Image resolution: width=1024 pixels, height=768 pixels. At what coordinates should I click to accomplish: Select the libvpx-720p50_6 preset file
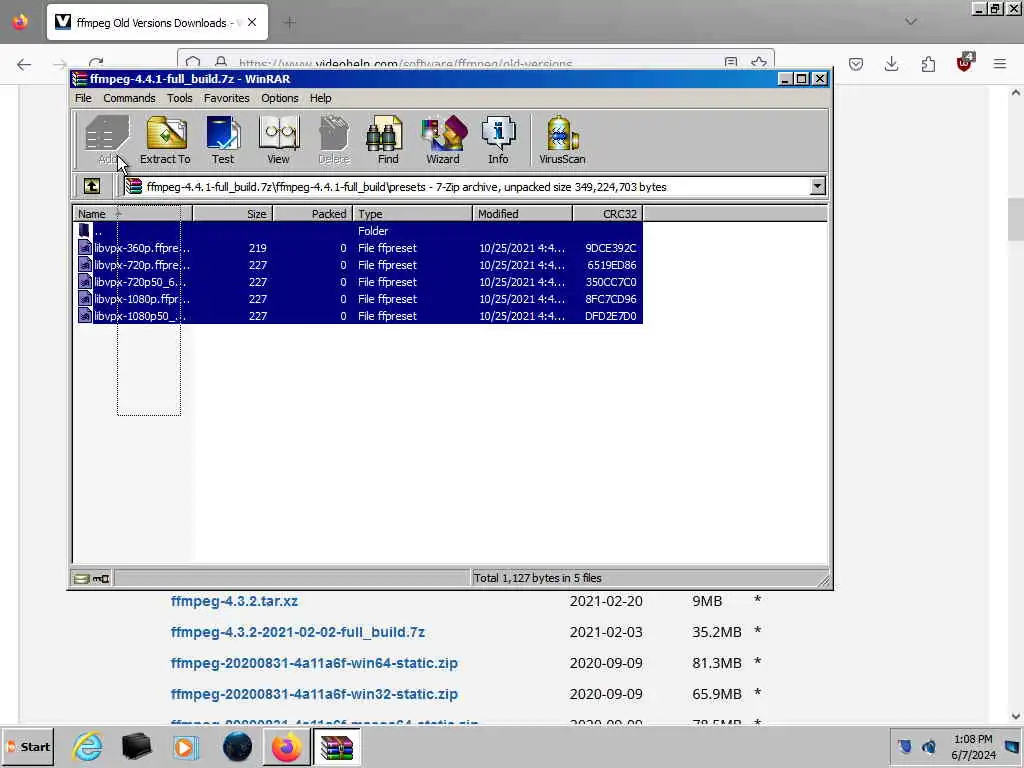click(358, 281)
